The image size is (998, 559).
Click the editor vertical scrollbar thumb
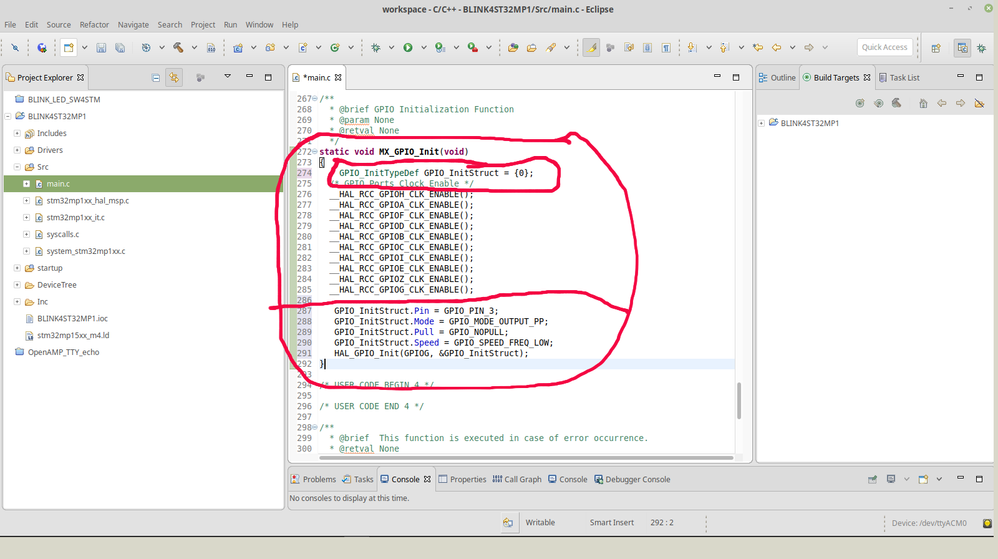coord(739,400)
